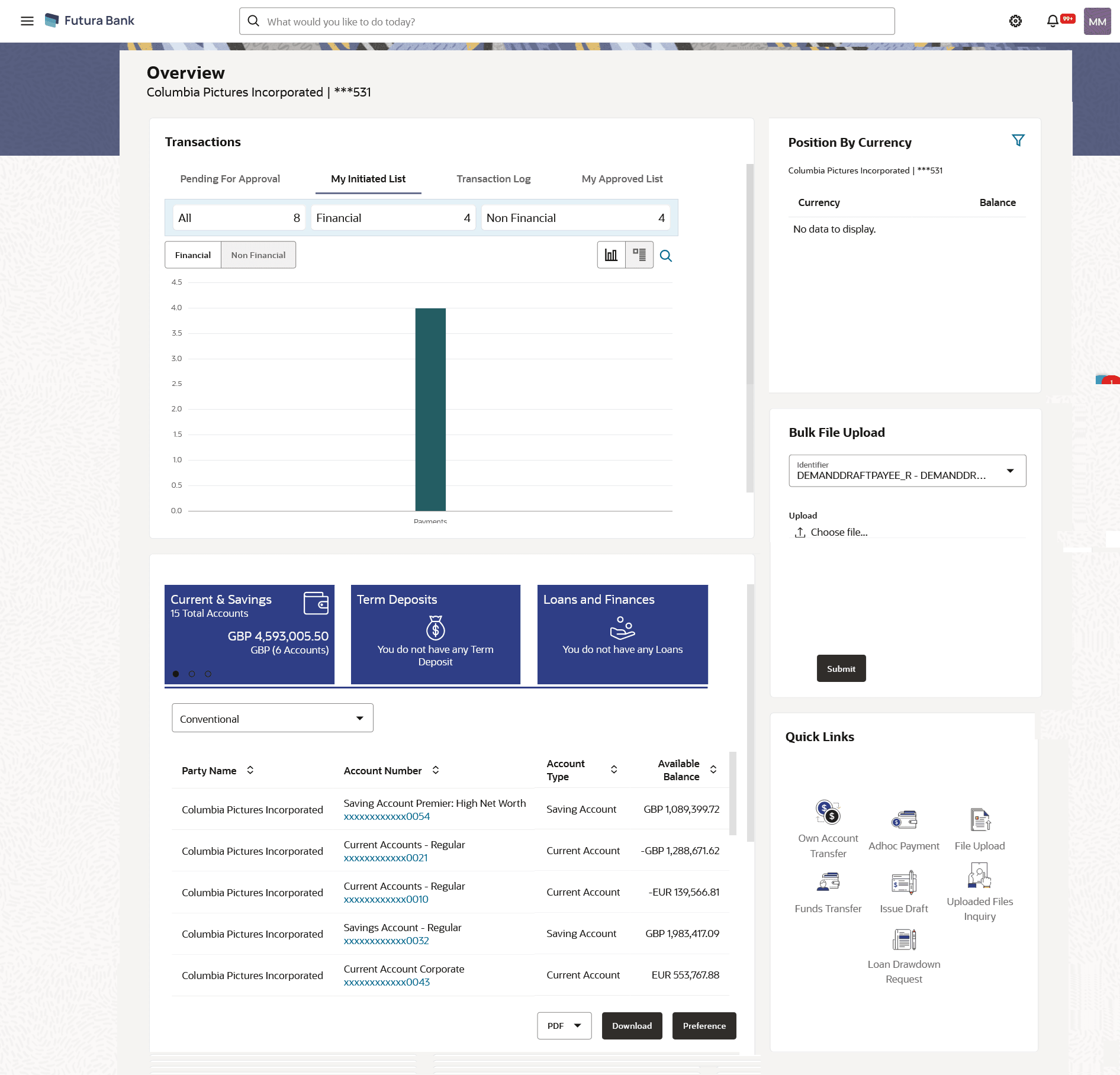The width and height of the screenshot is (1120, 1075).
Task: Search transactions with the magnifier icon
Action: pos(666,256)
